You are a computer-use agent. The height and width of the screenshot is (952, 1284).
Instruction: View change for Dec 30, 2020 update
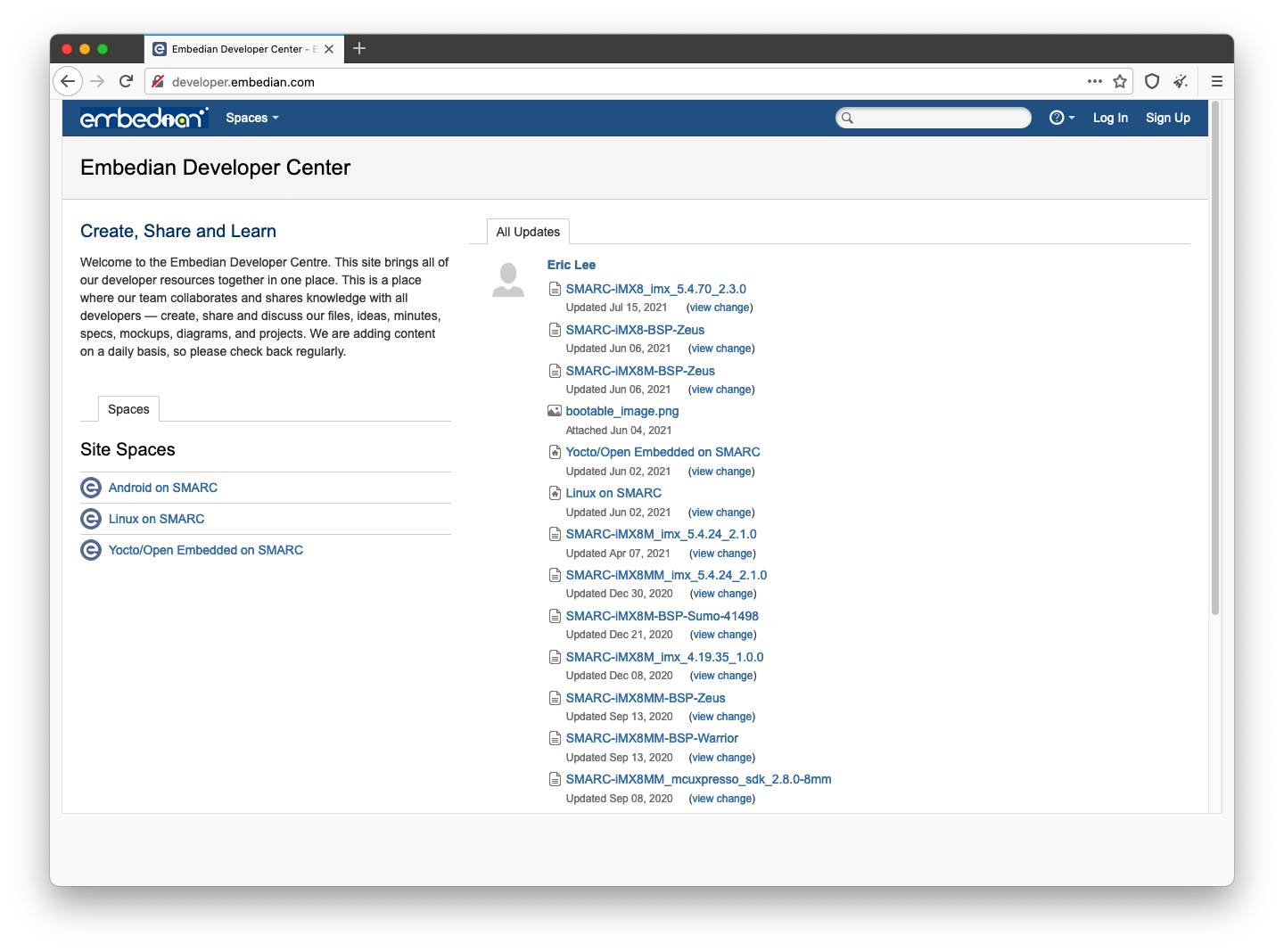[723, 594]
